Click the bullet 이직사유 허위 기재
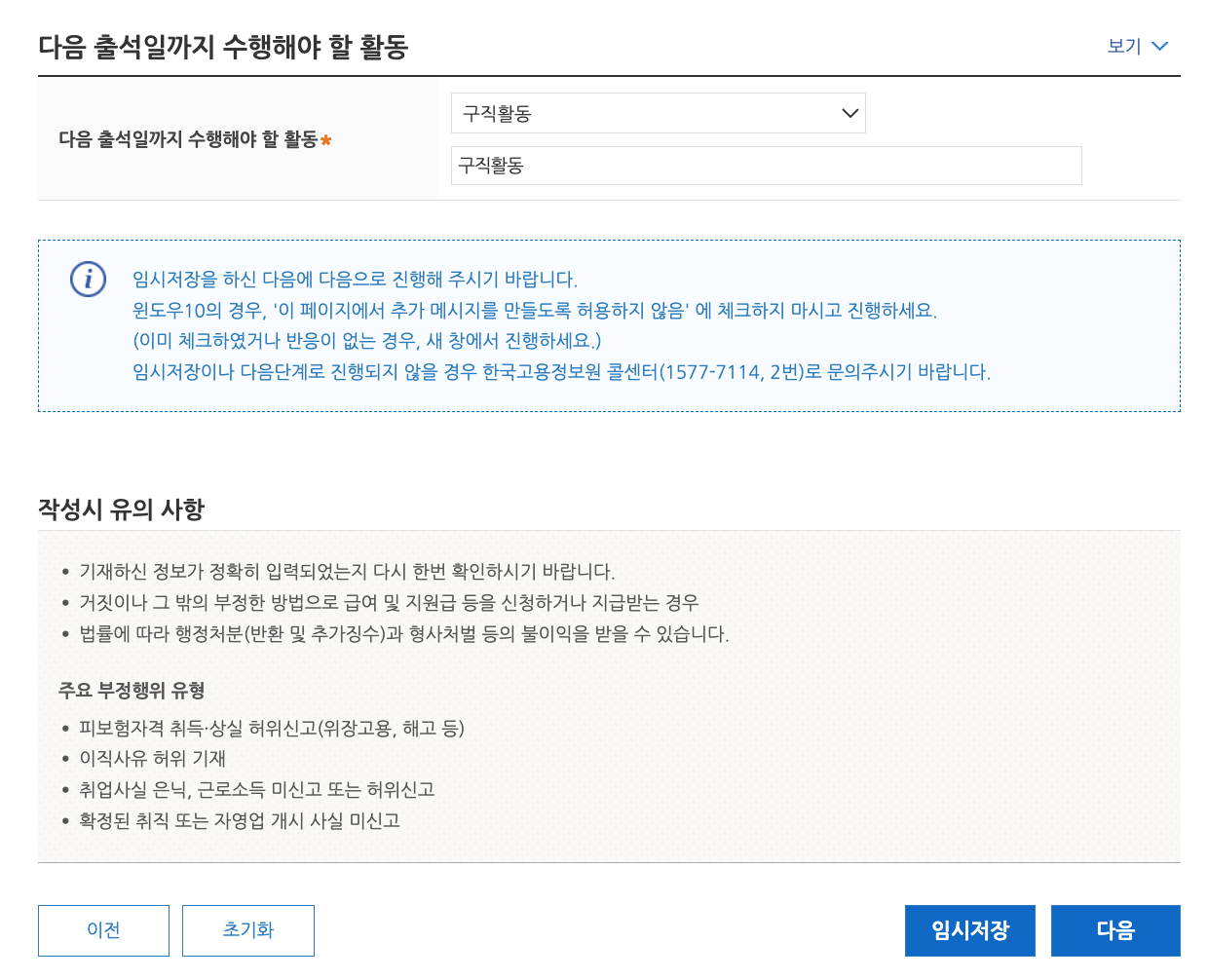The height and width of the screenshot is (980, 1208). coord(152,759)
